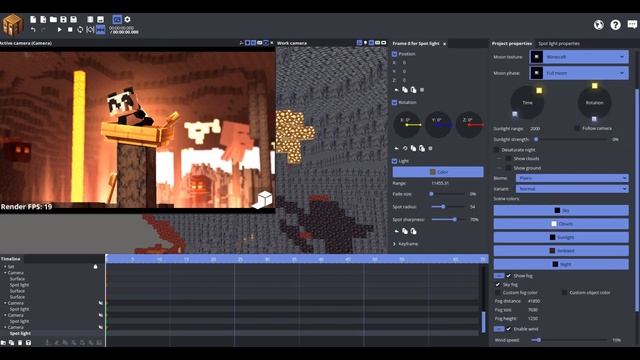Switch to Spot light properties tab
The image size is (640, 360).
pos(559,43)
